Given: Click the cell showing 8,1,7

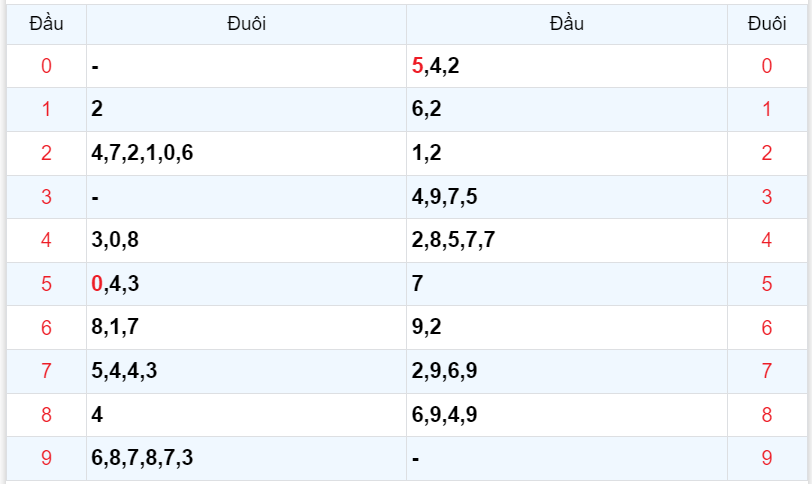Looking at the screenshot, I should pos(114,327).
